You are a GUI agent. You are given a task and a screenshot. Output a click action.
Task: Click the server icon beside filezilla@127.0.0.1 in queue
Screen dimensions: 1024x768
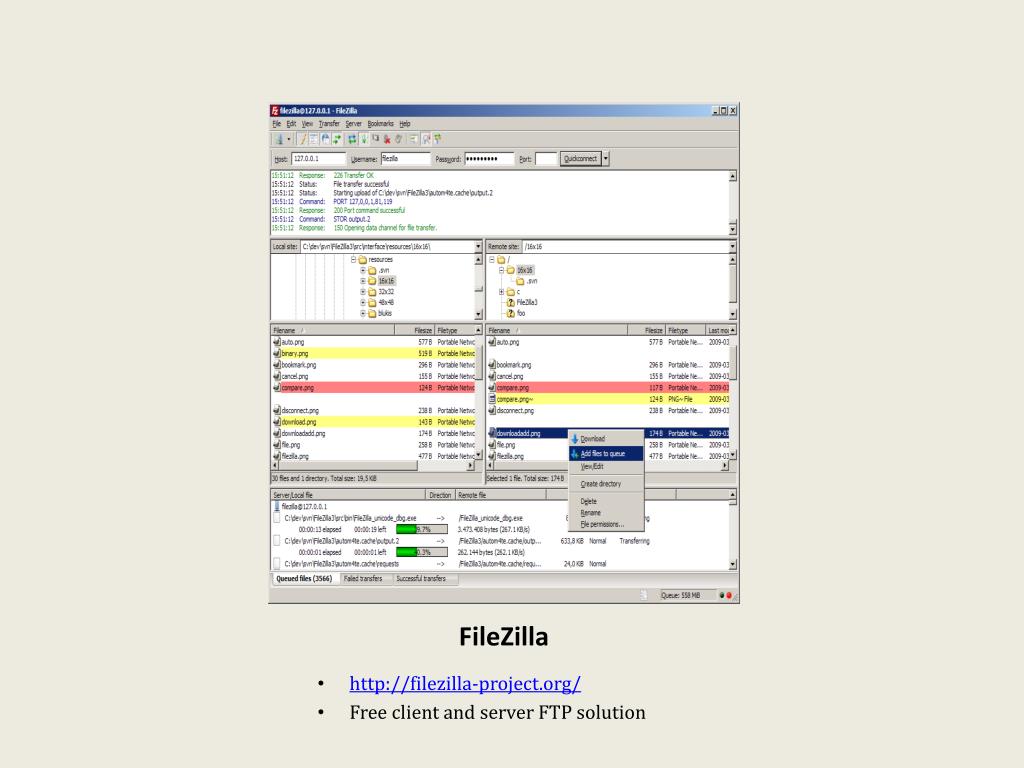tap(277, 506)
